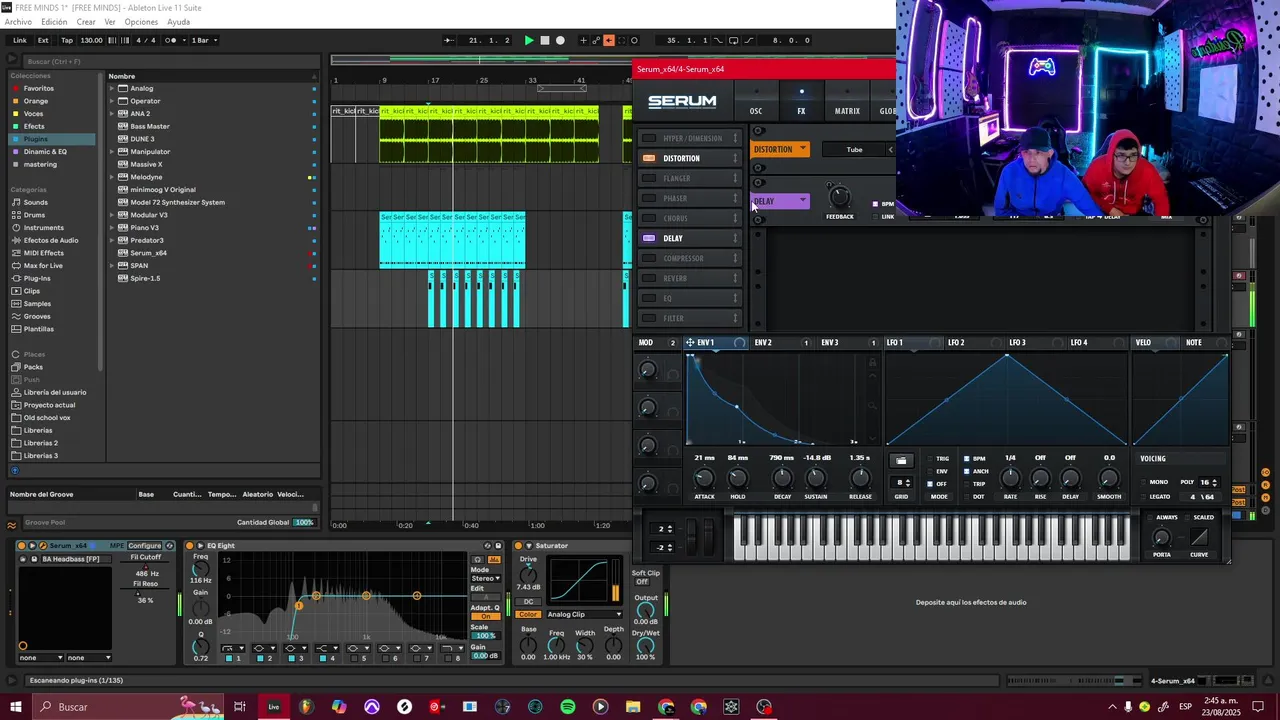Open the Opciones menu
The image size is (1280, 720).
[141, 22]
